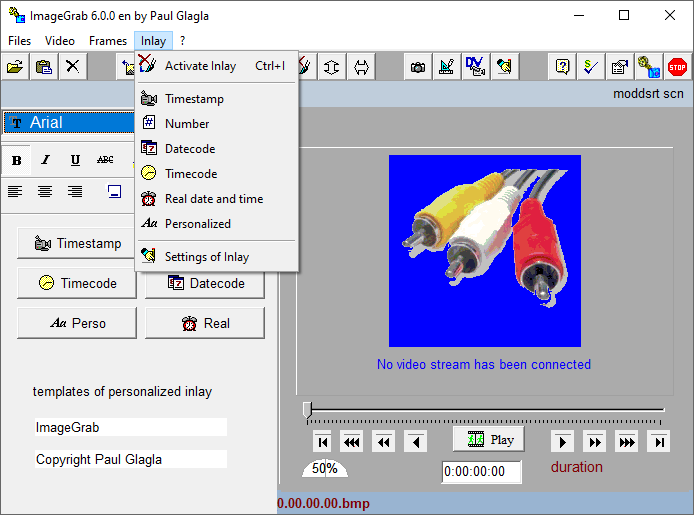Align inlay text left
Image resolution: width=694 pixels, height=515 pixels.
point(15,192)
